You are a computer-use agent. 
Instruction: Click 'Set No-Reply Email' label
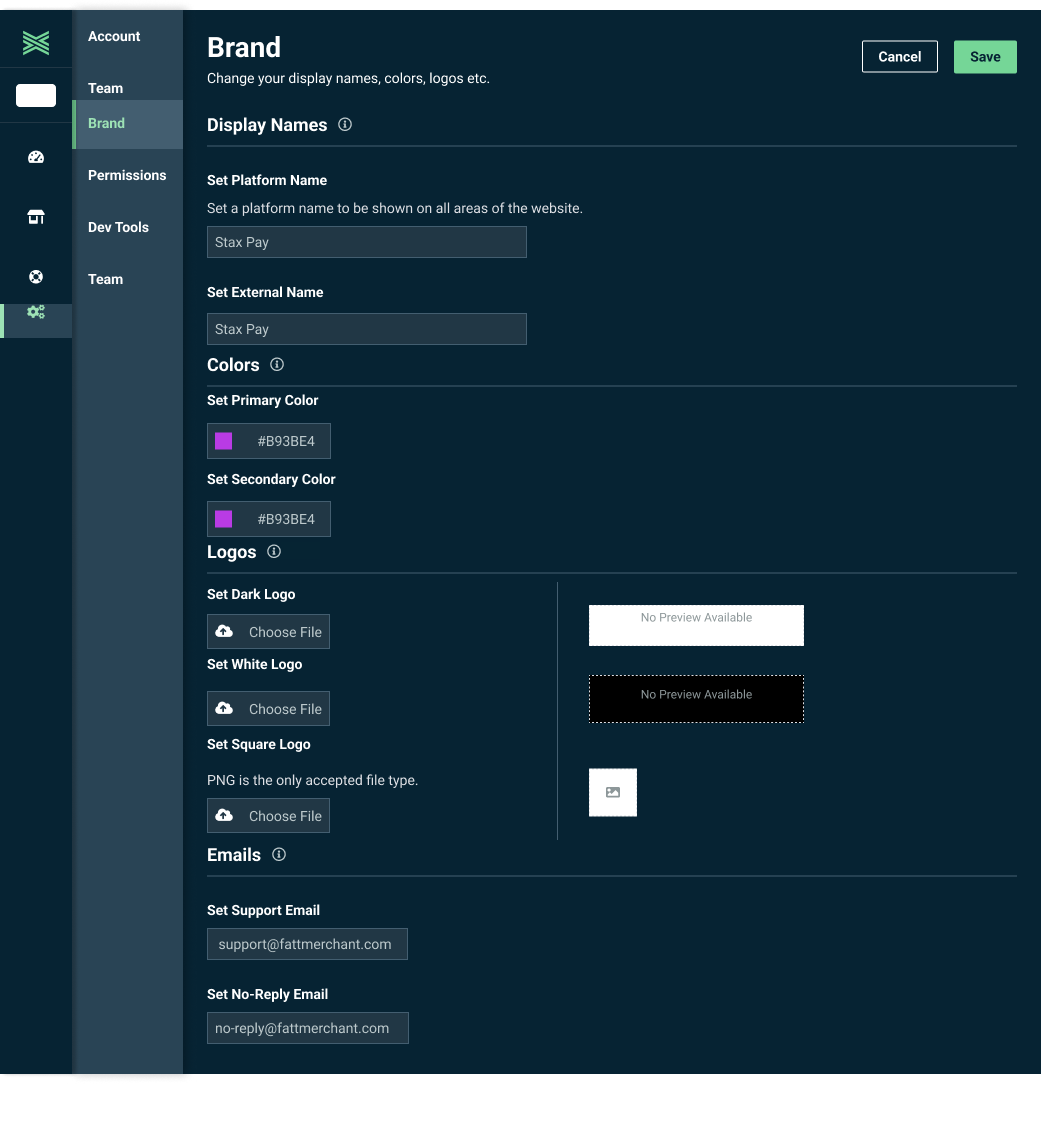point(268,994)
